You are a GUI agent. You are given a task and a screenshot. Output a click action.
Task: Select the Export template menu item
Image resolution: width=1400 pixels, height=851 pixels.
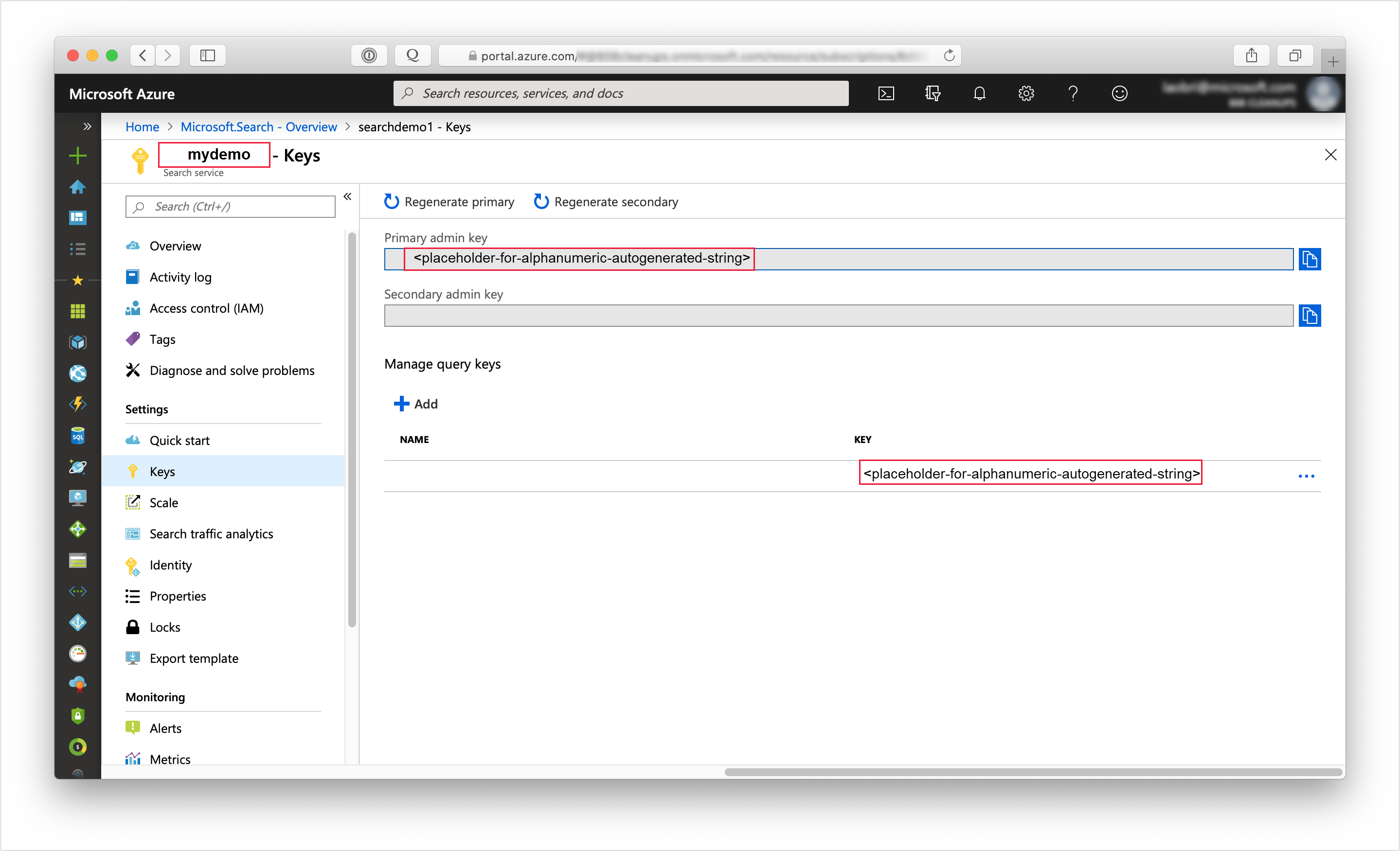pos(194,658)
